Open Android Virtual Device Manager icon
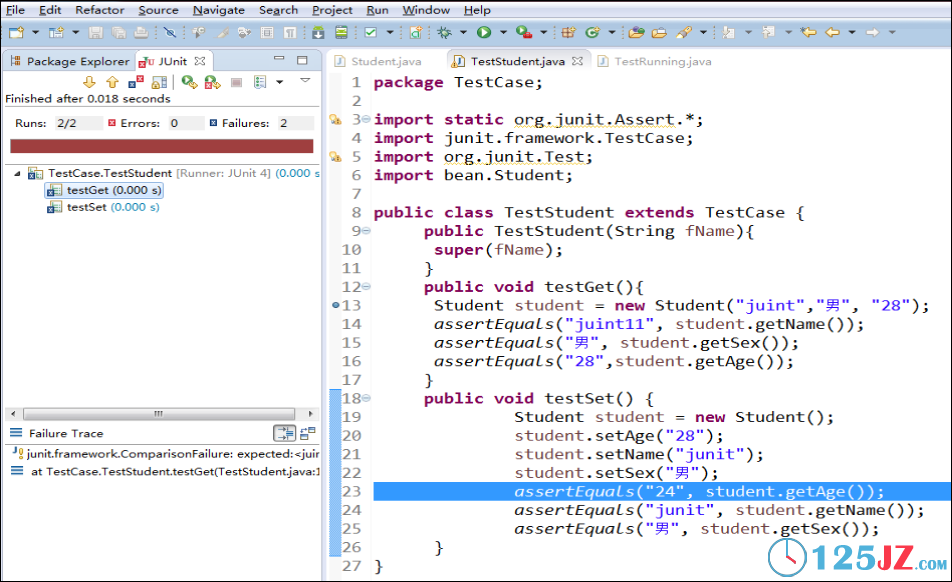The image size is (952, 582). pos(341,32)
